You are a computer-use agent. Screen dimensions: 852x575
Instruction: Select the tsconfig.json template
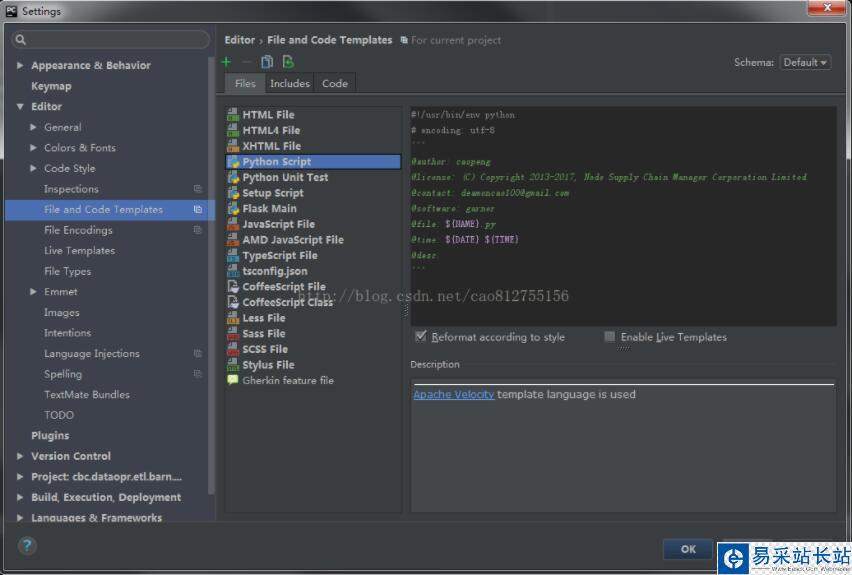(x=313, y=271)
